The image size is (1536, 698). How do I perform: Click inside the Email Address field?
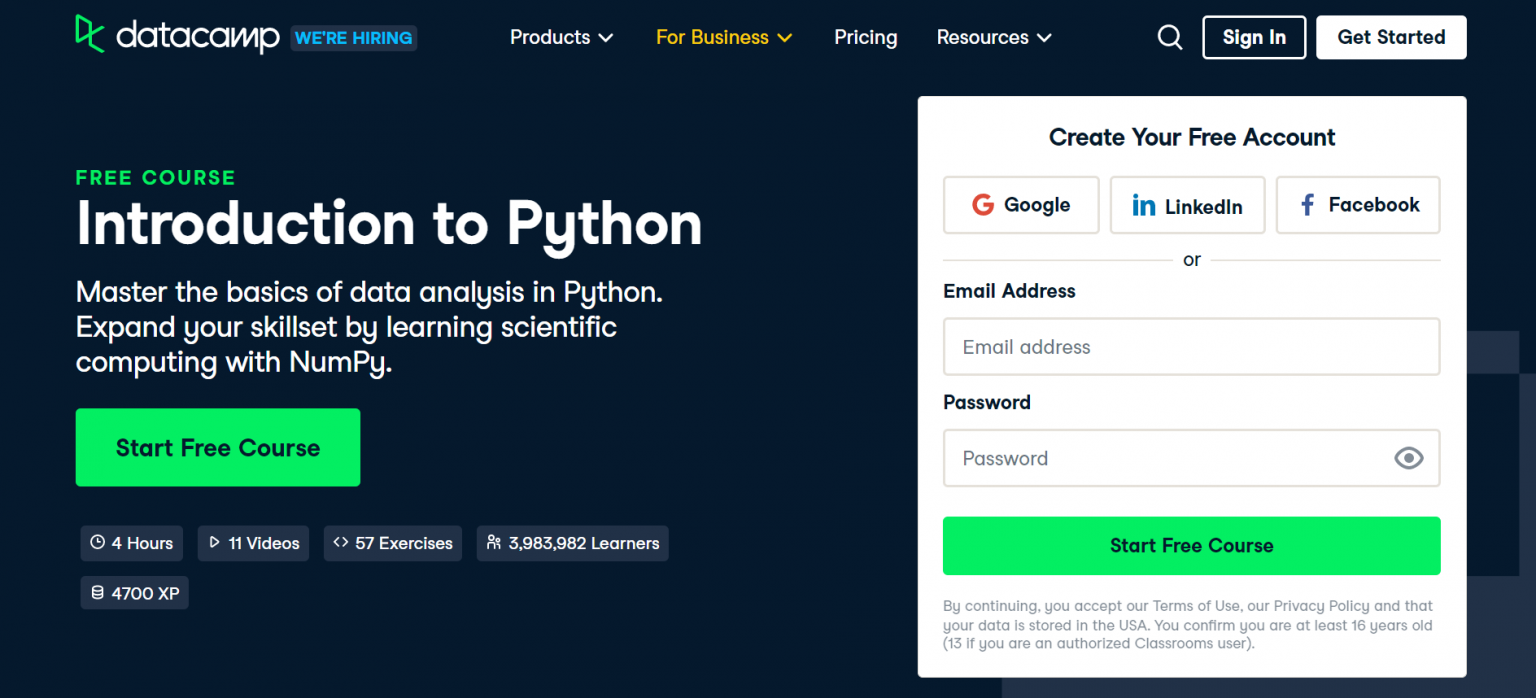click(1191, 347)
